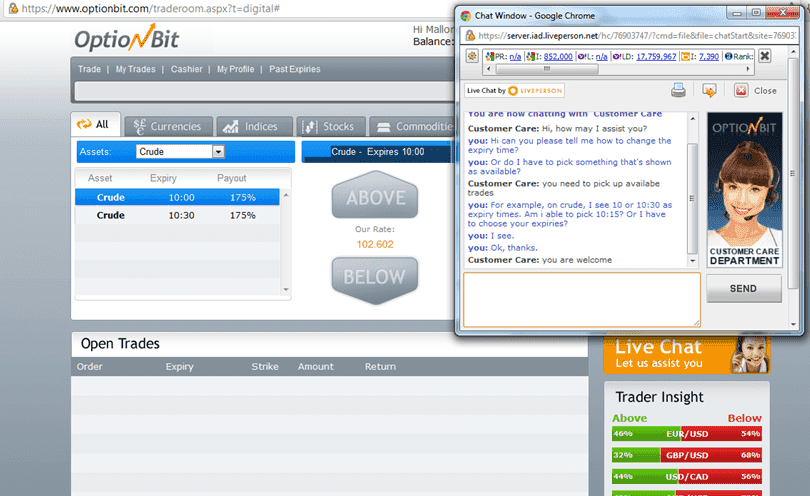Click the 17,759,967 Yahoo LD link

(656, 56)
